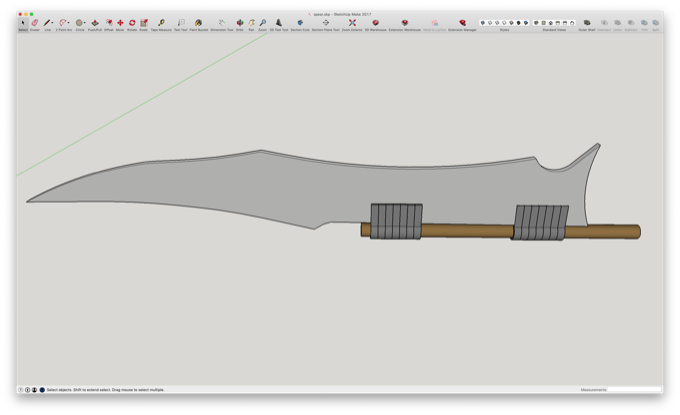Viewport: 680px width, 415px height.
Task: Click the Trim solid tool
Action: click(644, 23)
